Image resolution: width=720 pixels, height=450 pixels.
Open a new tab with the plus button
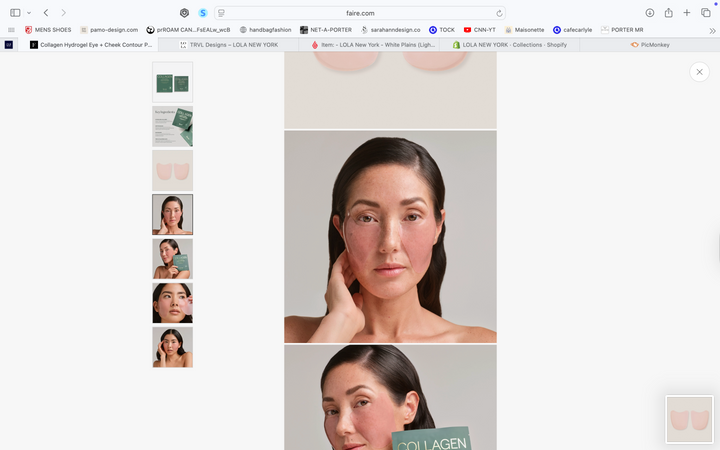[x=686, y=13]
